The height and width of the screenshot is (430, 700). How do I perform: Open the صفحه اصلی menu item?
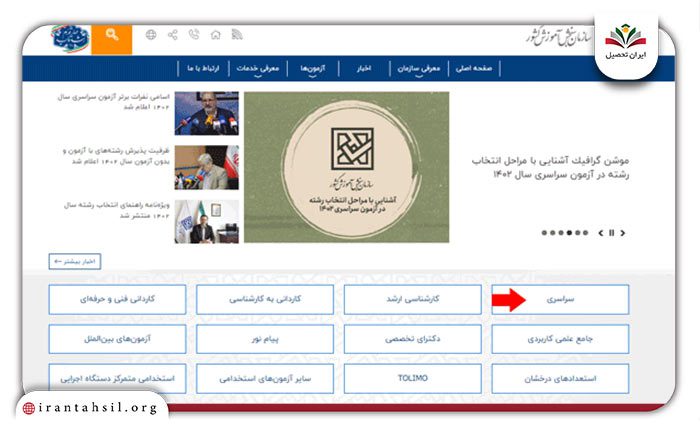474,68
